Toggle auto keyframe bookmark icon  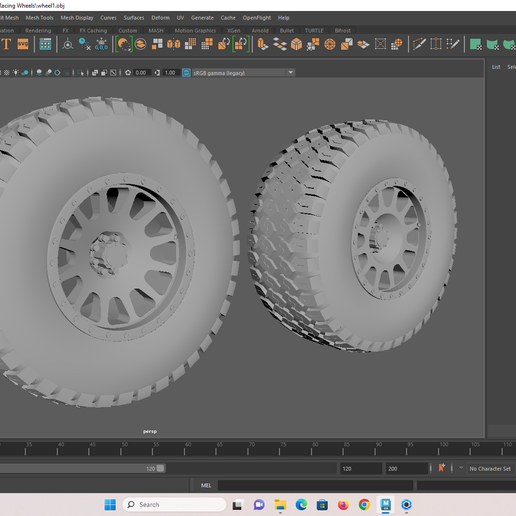442,468
